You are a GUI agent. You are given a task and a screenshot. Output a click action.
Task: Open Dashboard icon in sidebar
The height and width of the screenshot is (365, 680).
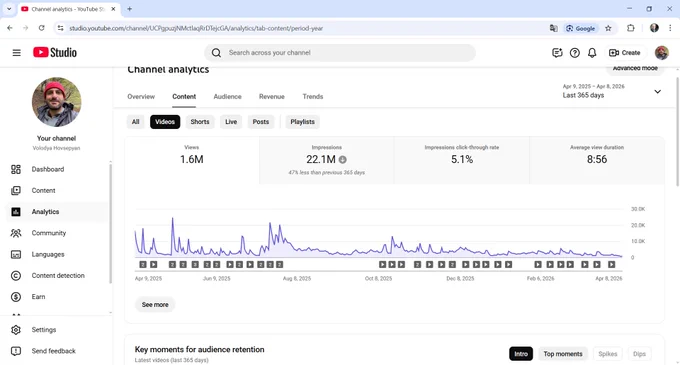coord(16,169)
